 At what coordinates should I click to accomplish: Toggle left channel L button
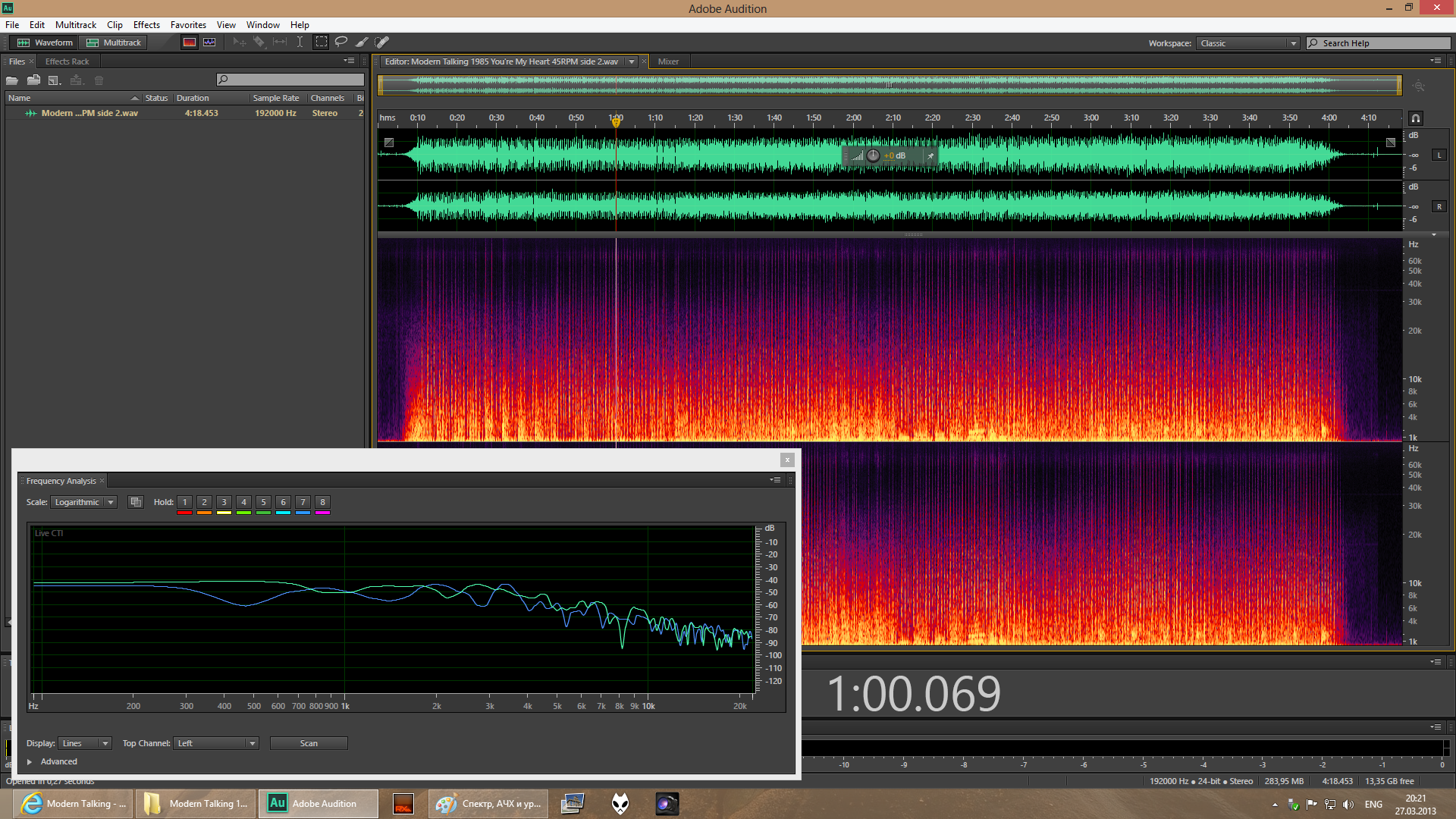tap(1439, 155)
